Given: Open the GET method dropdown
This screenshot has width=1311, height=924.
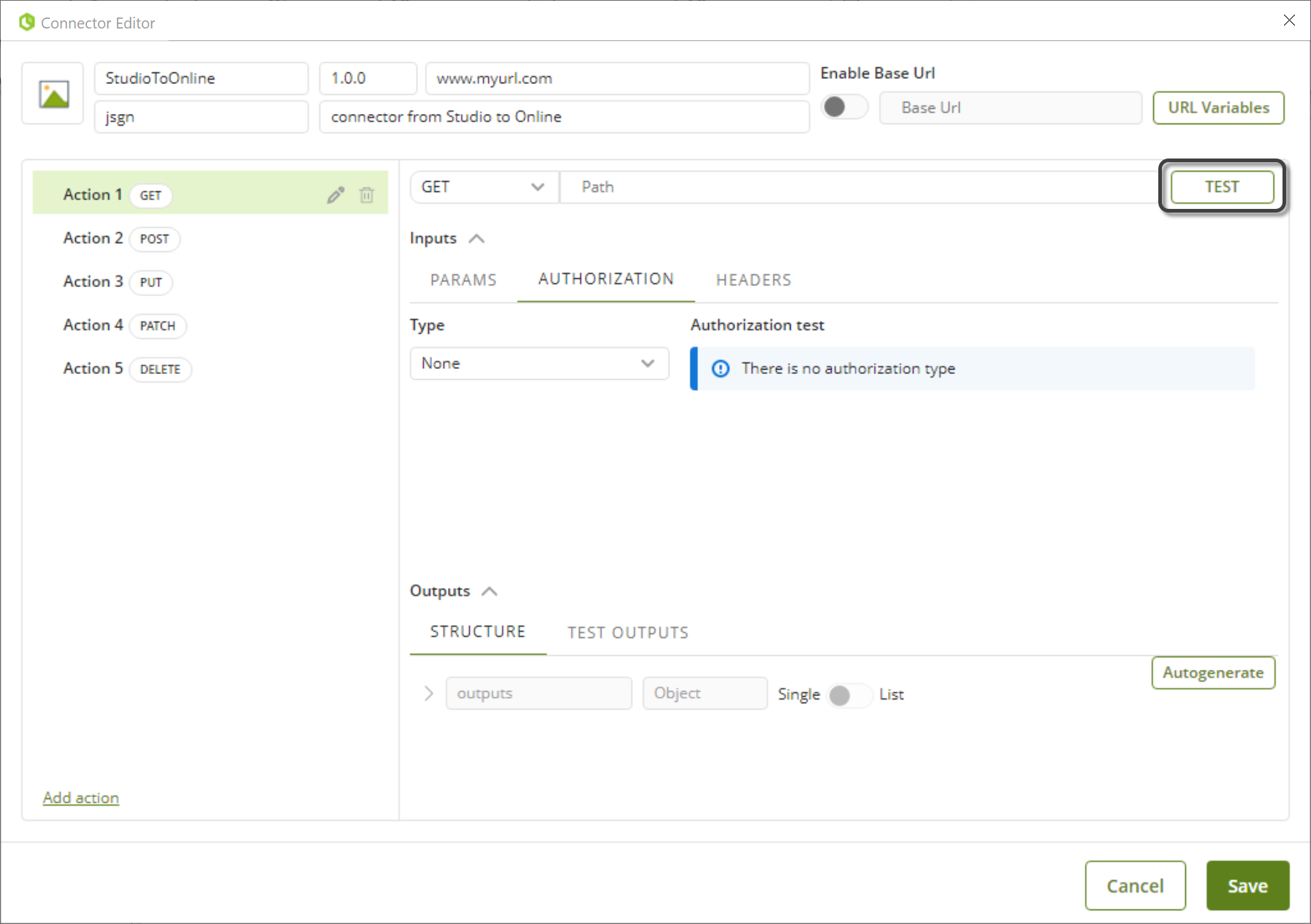Looking at the screenshot, I should (484, 187).
